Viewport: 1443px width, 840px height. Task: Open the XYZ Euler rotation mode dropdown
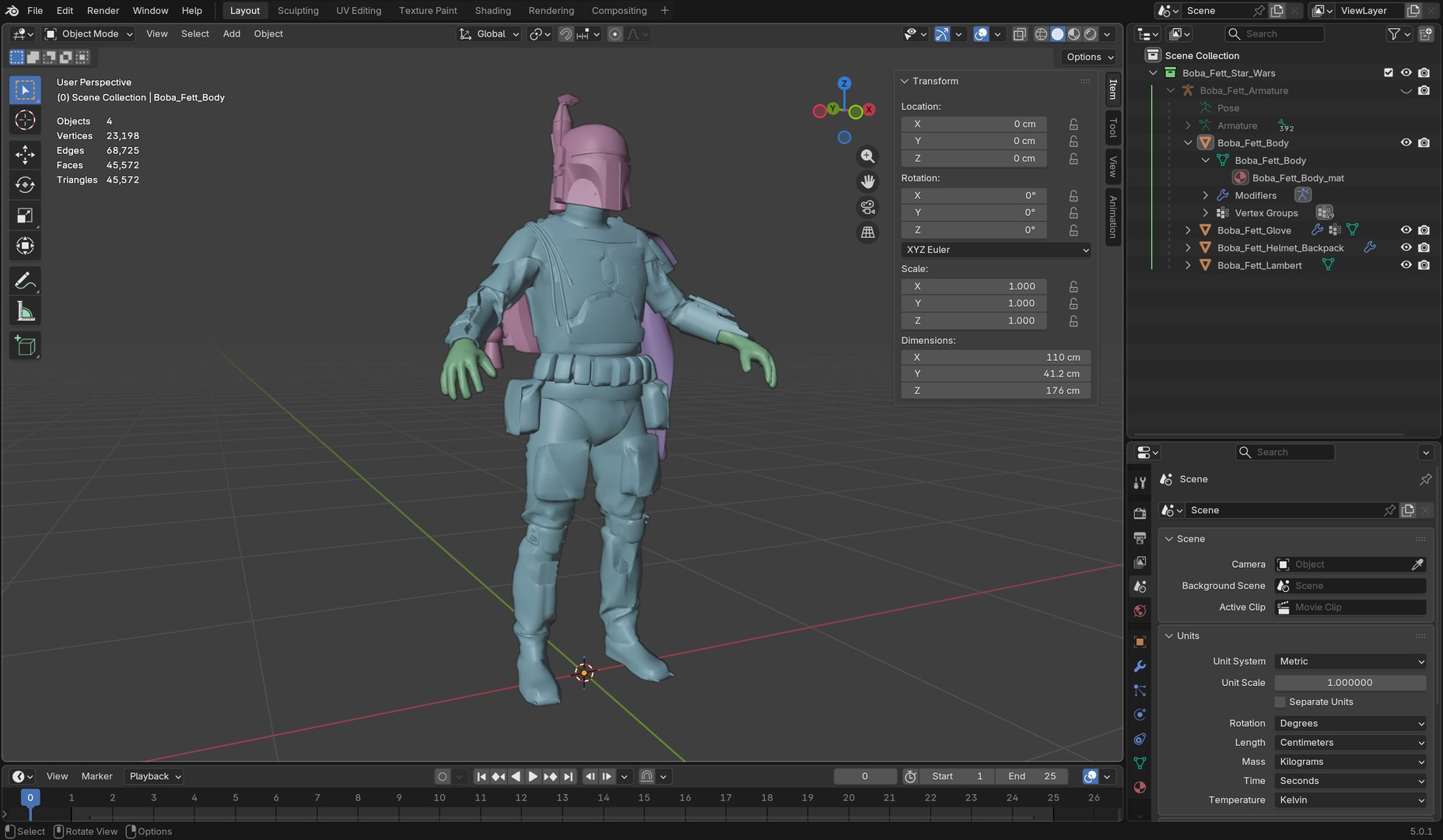pyautogui.click(x=996, y=250)
